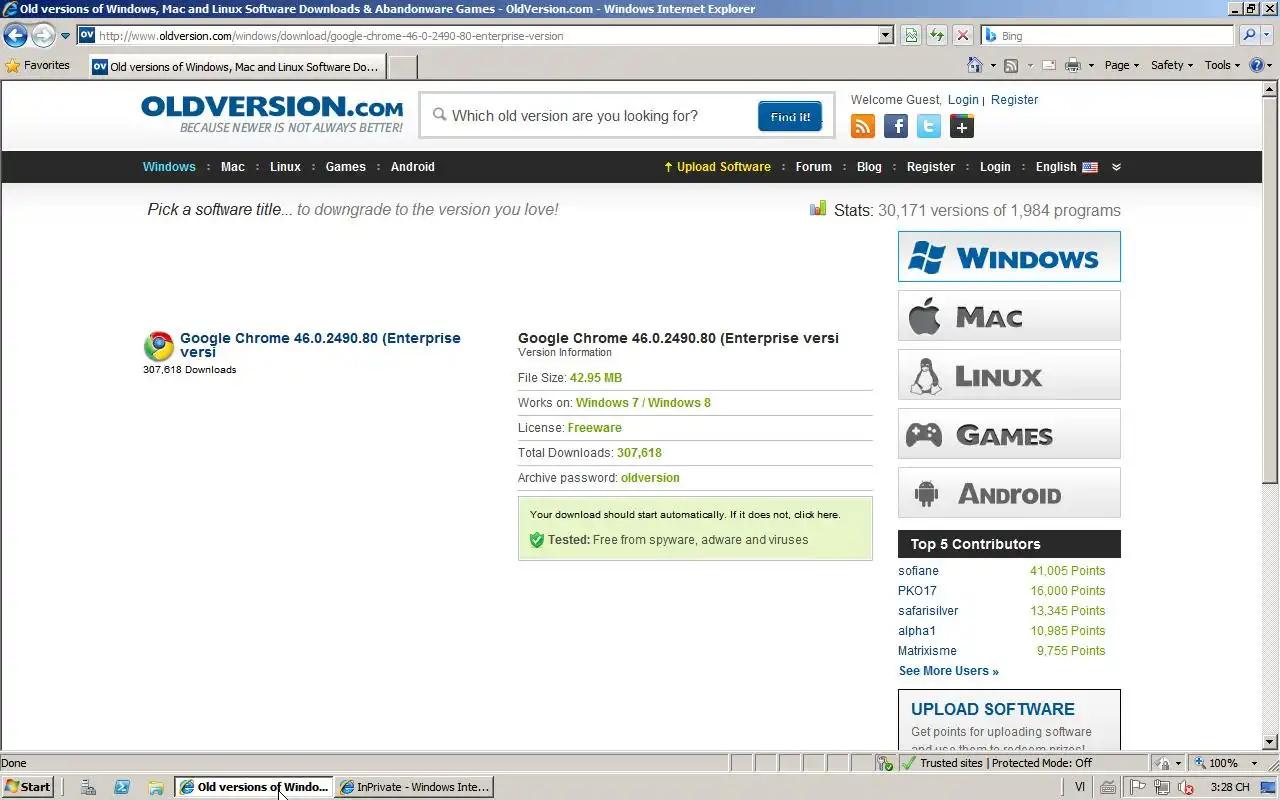Open the Windows Explorer folder taskbar icon
Image resolution: width=1280 pixels, height=800 pixels.
coord(155,787)
